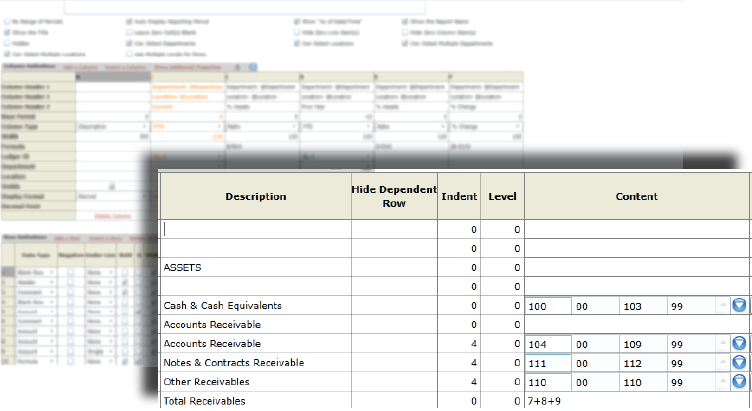Click scroll arrows in Cash & Cash Equivalents content

(x=722, y=305)
